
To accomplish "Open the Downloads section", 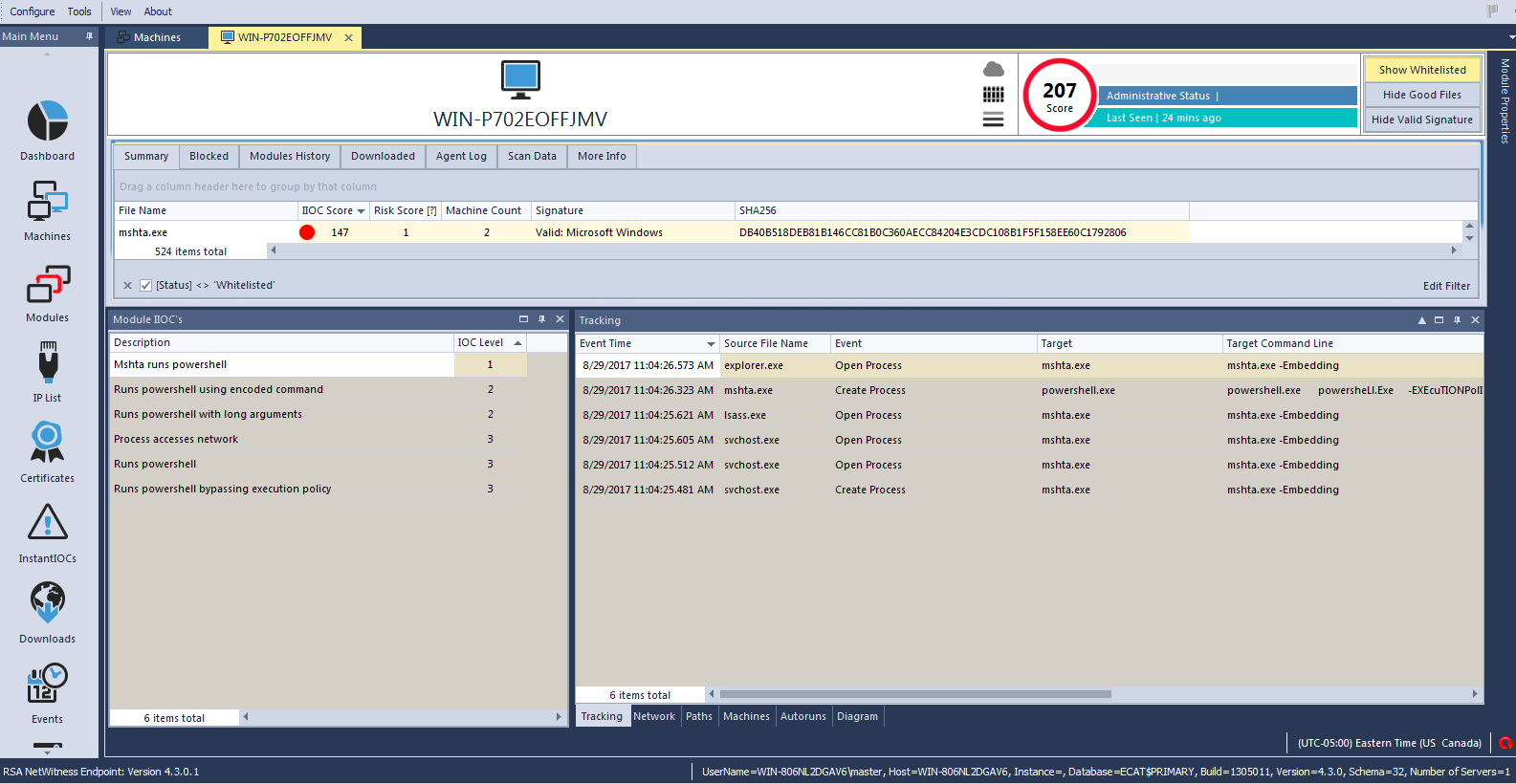I will point(48,604).
